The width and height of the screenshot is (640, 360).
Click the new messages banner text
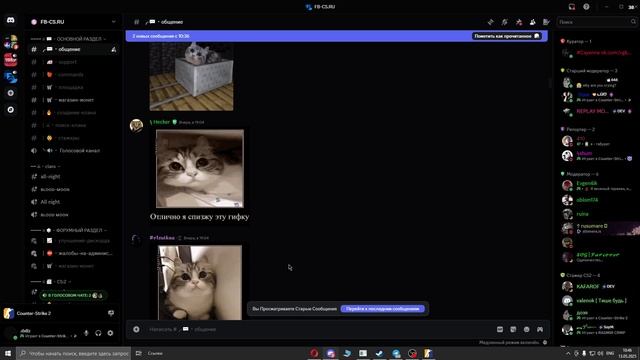point(161,36)
